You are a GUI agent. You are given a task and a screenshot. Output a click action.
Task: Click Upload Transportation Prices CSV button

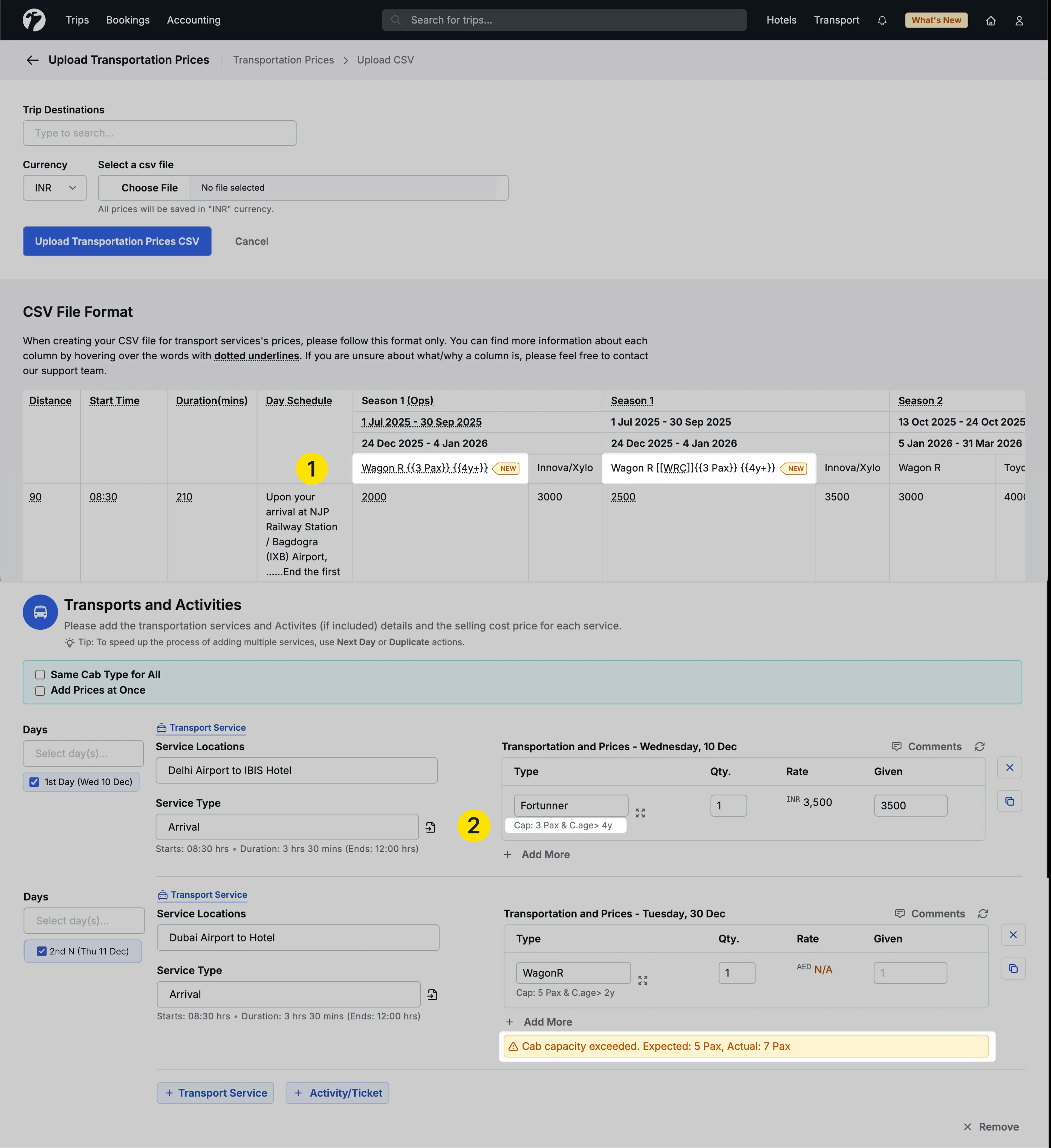pyautogui.click(x=117, y=241)
